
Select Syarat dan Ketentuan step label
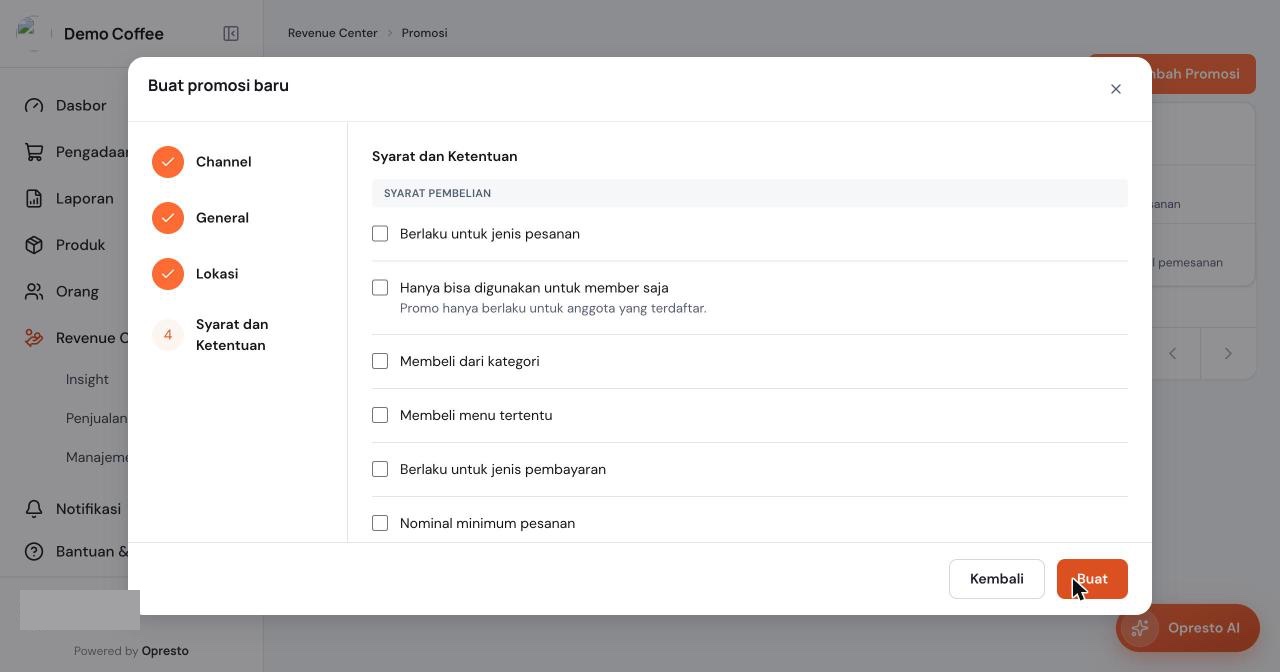(x=232, y=335)
